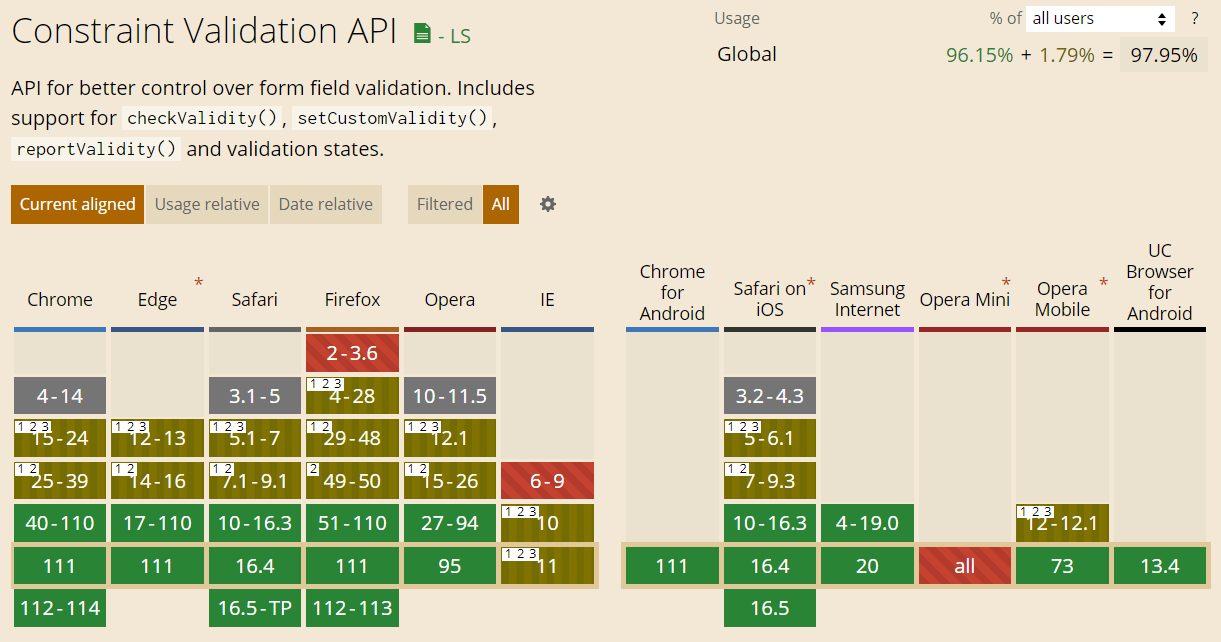The image size is (1221, 642).
Task: Select Opera 12.1 version cell
Action: tap(450, 438)
